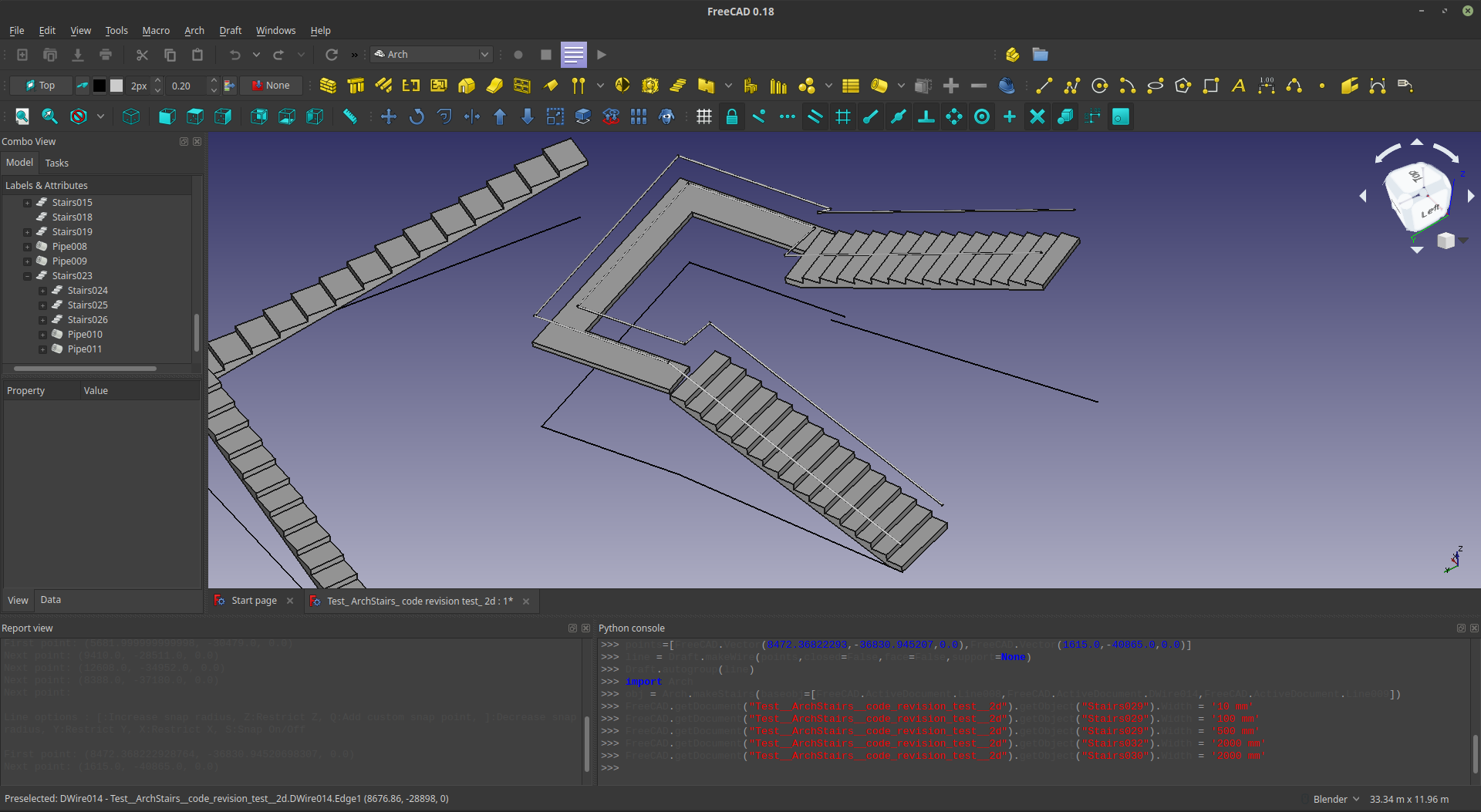Click the Draft Text tool

1239,86
